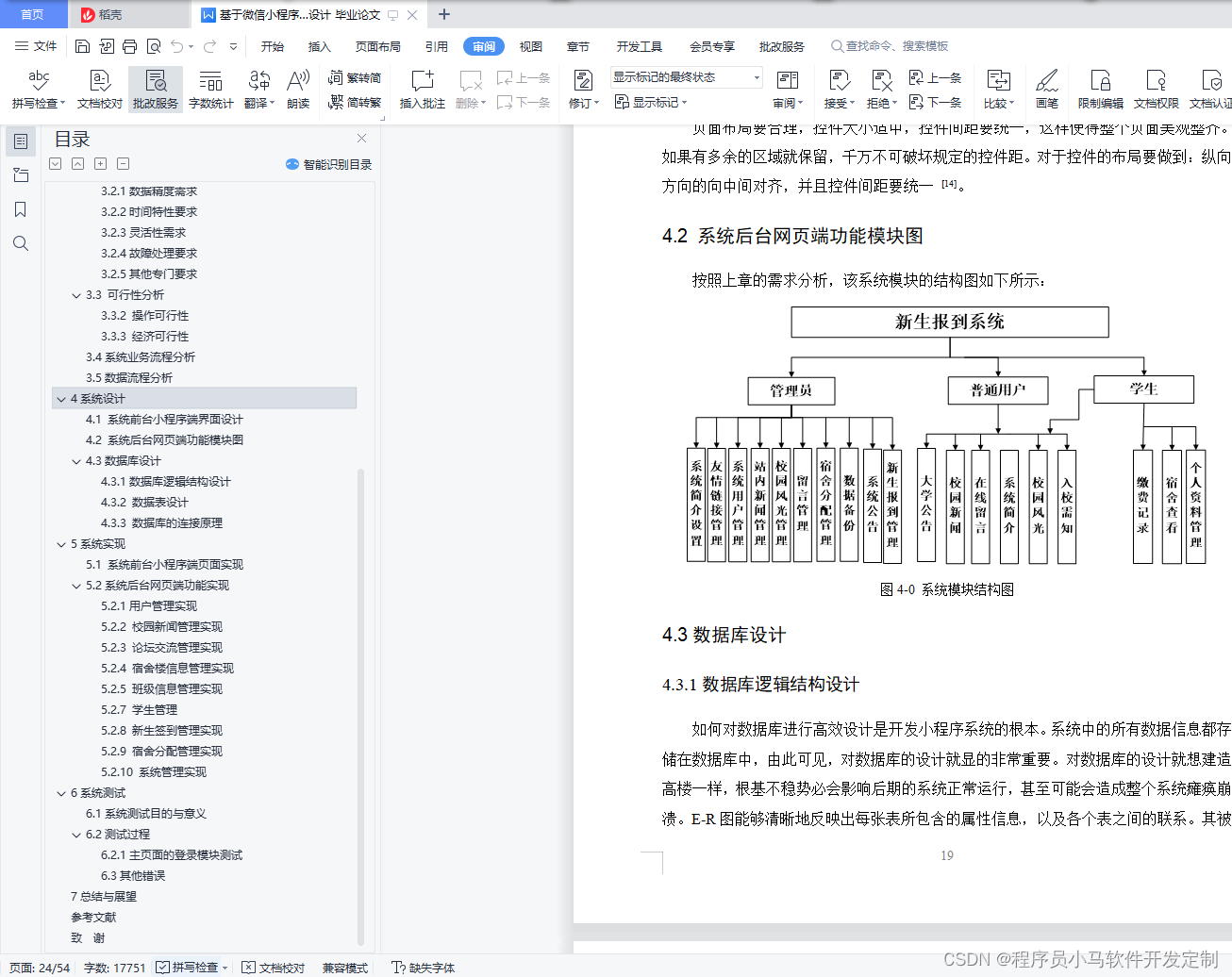Click the 接受 accept changes icon
Image resolution: width=1232 pixels, height=977 pixels.
click(839, 81)
